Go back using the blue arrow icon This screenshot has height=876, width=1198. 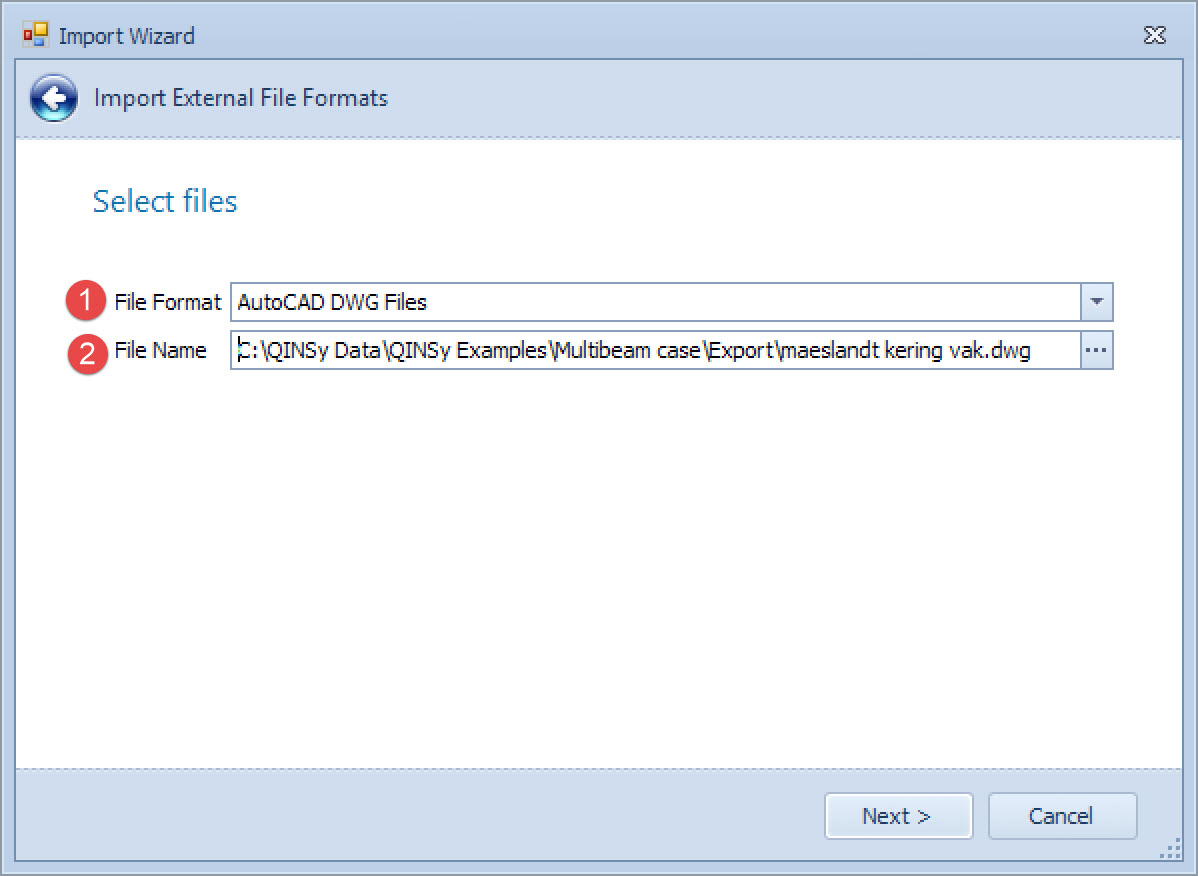[x=54, y=98]
